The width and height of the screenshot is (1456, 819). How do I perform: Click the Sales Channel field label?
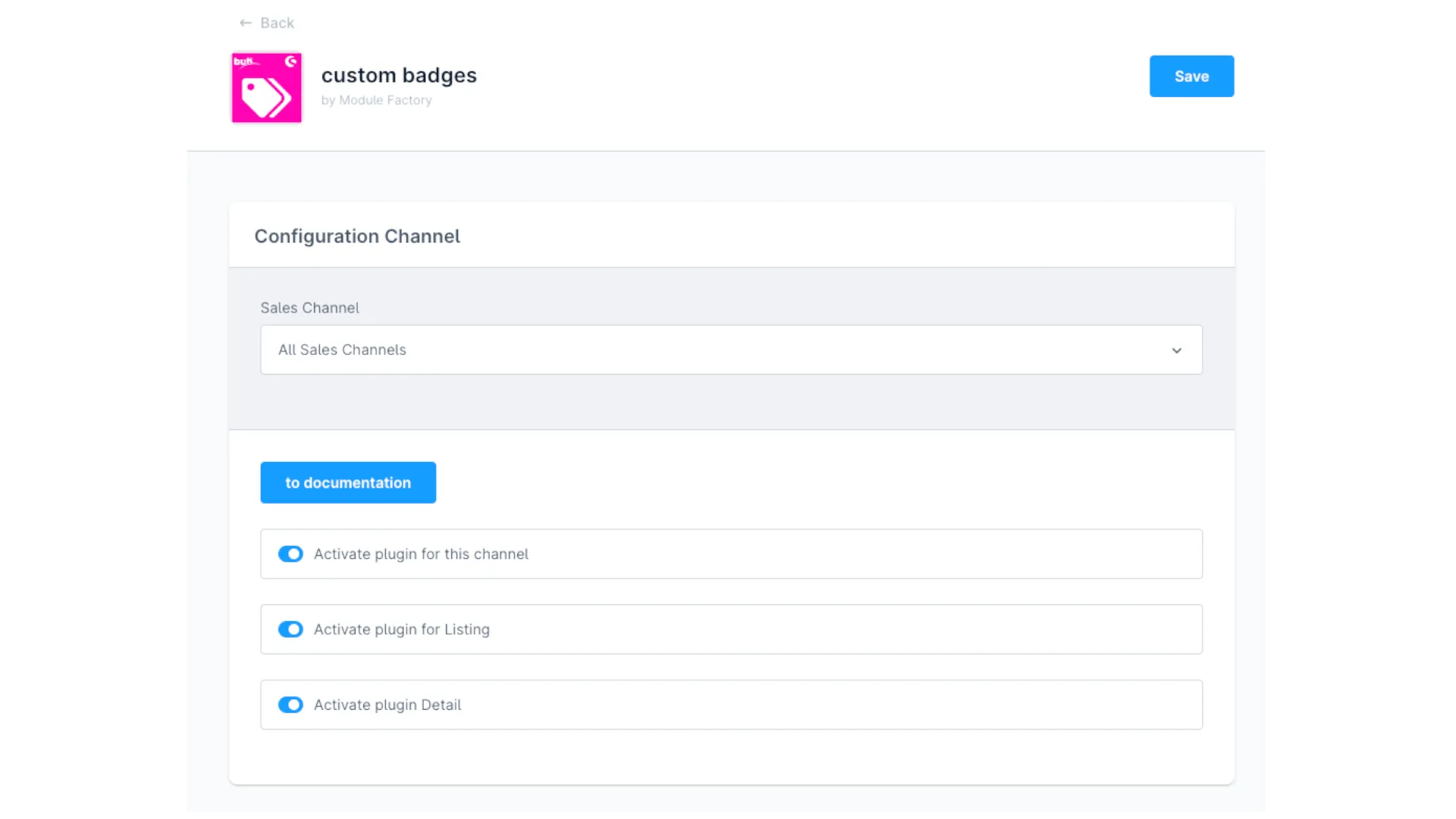(309, 308)
